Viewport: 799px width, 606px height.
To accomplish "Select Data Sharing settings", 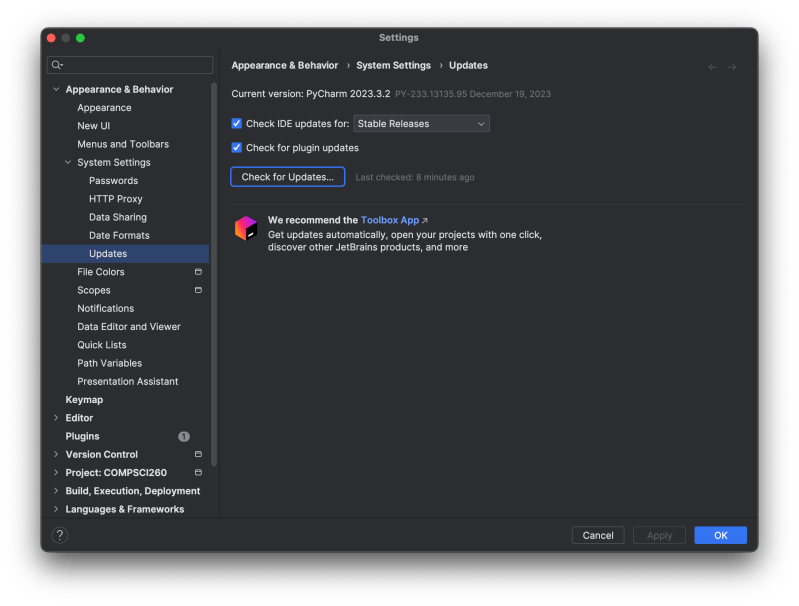I will pyautogui.click(x=118, y=217).
